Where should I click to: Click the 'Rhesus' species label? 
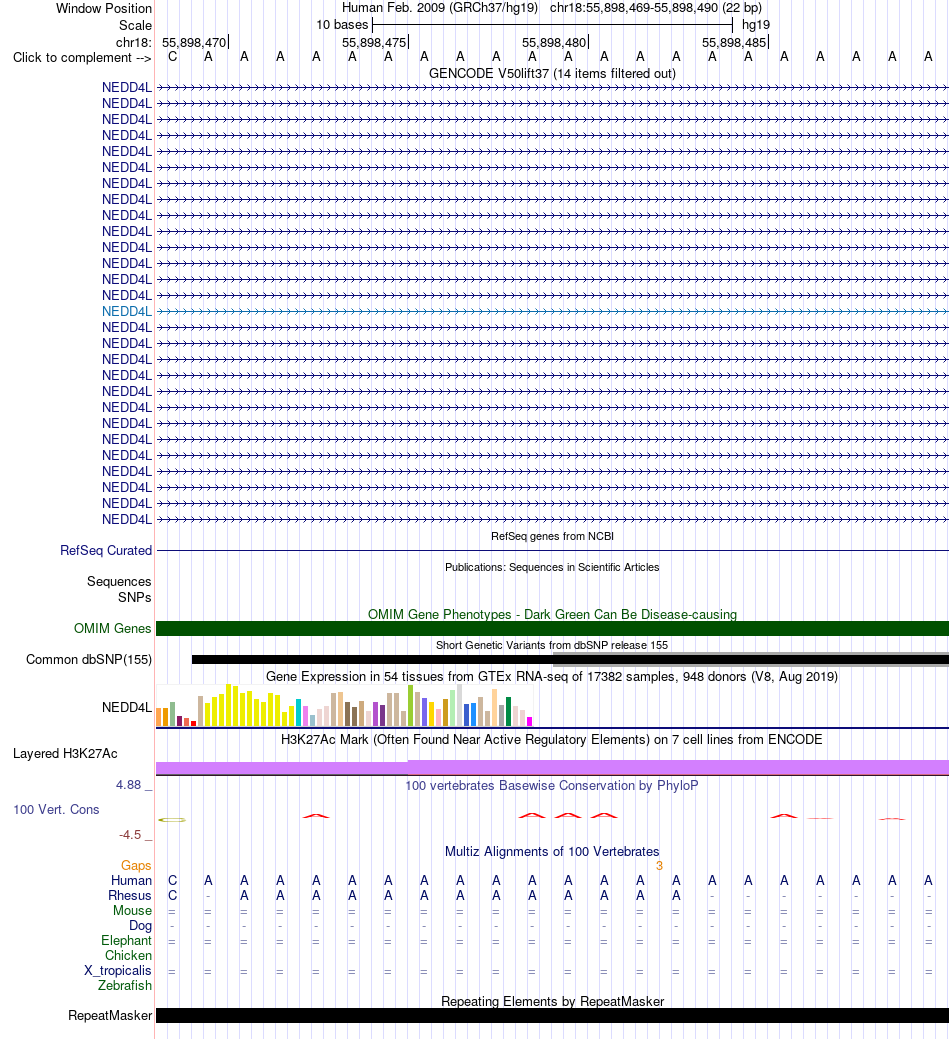click(x=130, y=896)
